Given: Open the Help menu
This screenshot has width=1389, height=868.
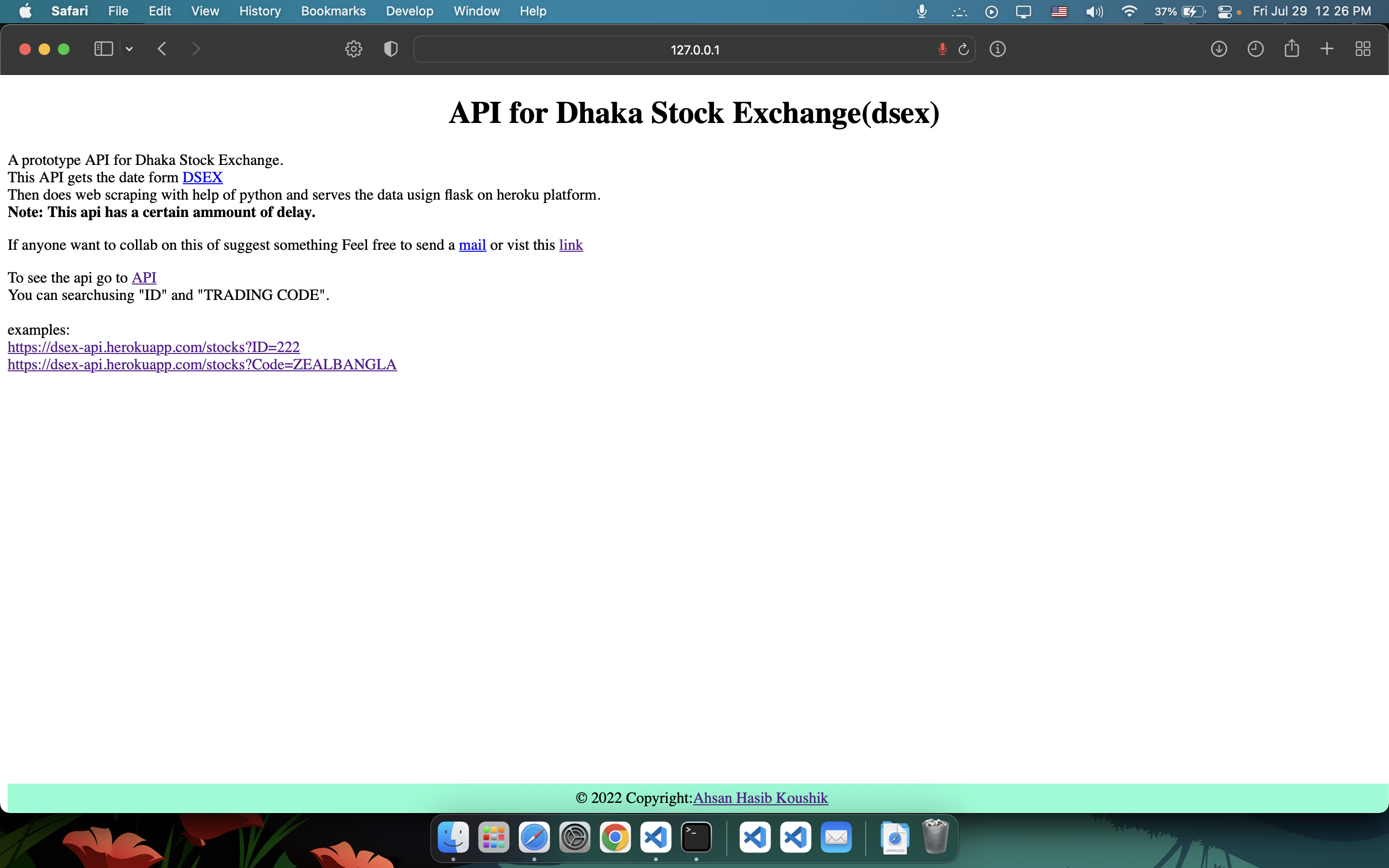Looking at the screenshot, I should click(532, 12).
